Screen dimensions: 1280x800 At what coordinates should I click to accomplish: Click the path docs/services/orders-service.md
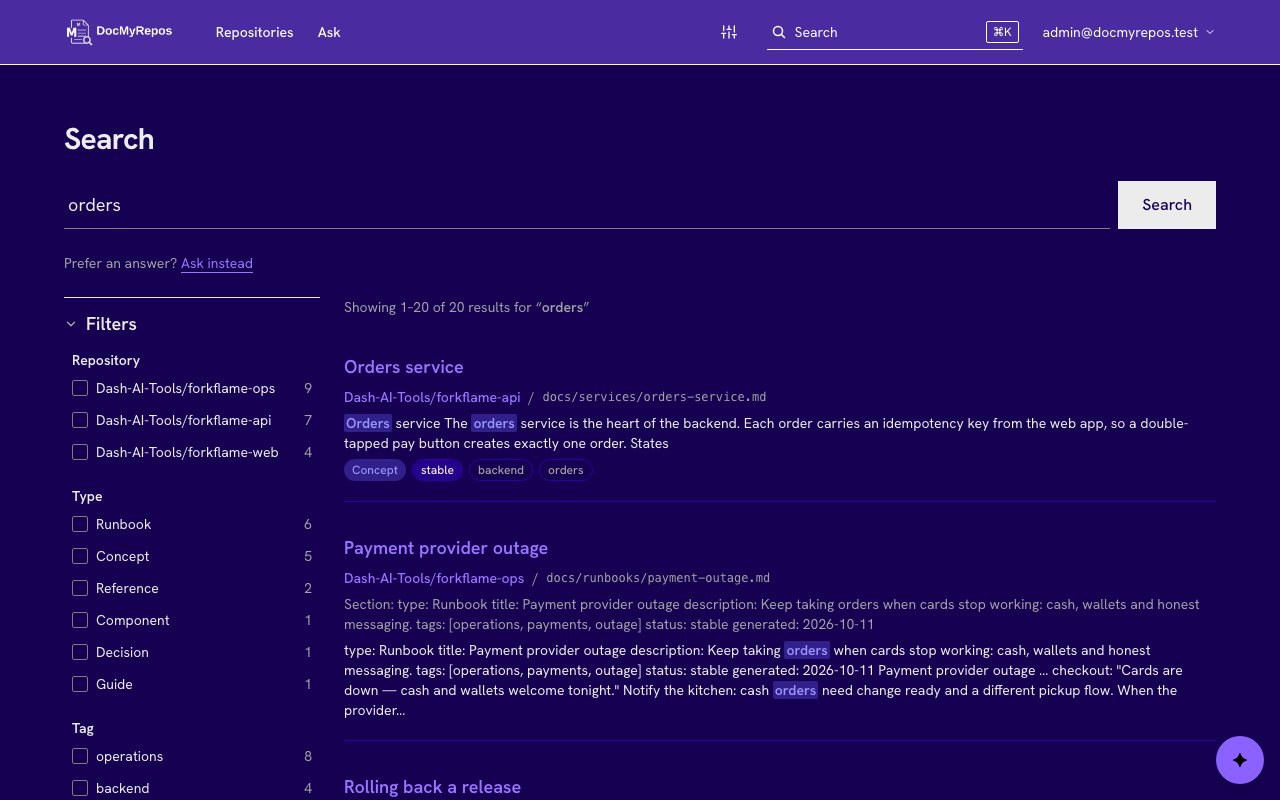coord(655,397)
